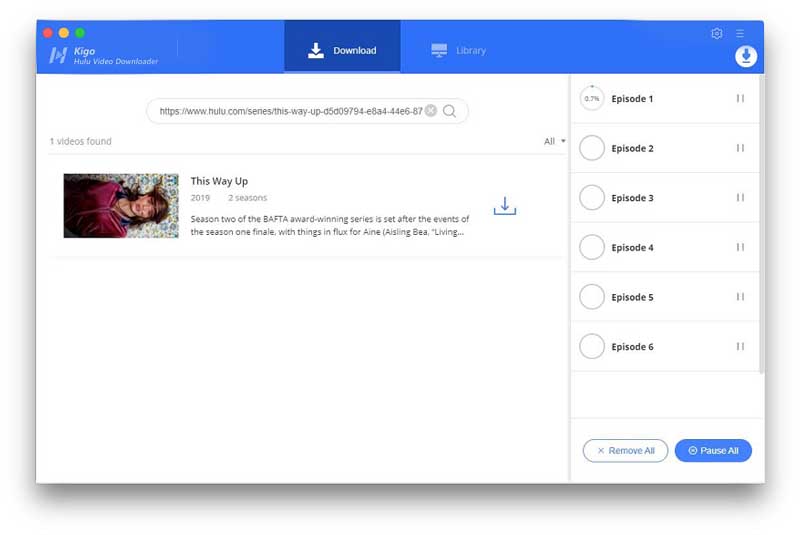Click the Episode 2 progress circle
The width and height of the screenshot is (800, 535).
592,148
